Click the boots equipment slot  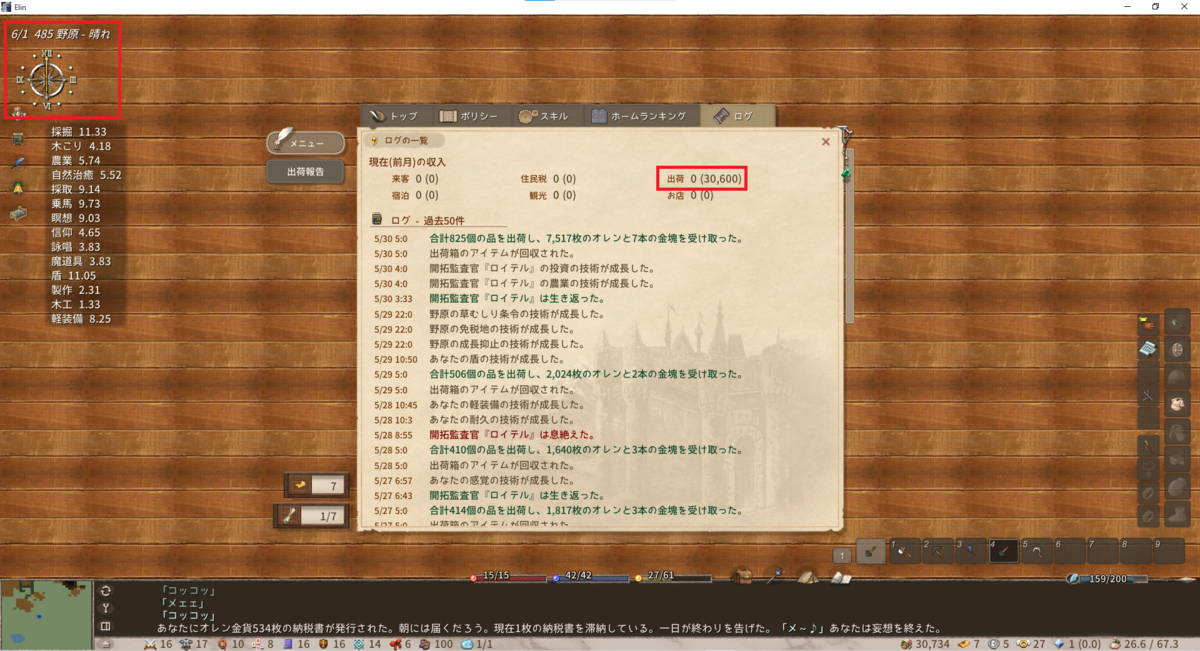point(1177,516)
